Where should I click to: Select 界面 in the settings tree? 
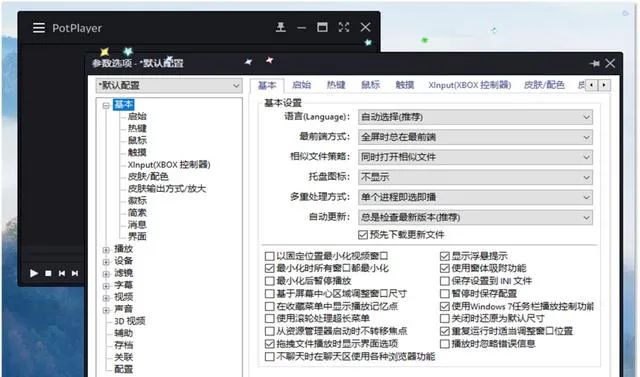pos(137,236)
